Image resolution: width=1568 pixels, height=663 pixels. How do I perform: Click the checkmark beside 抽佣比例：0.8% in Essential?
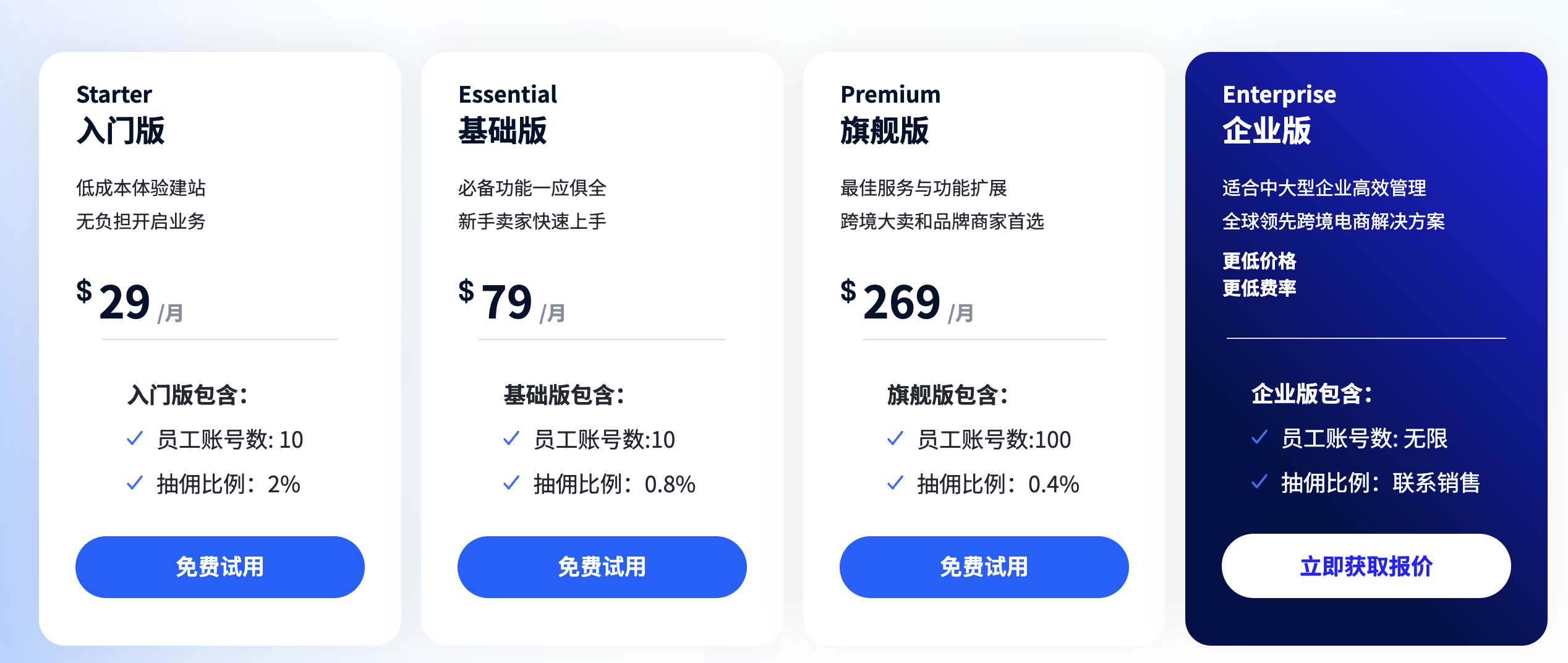pyautogui.click(x=511, y=485)
